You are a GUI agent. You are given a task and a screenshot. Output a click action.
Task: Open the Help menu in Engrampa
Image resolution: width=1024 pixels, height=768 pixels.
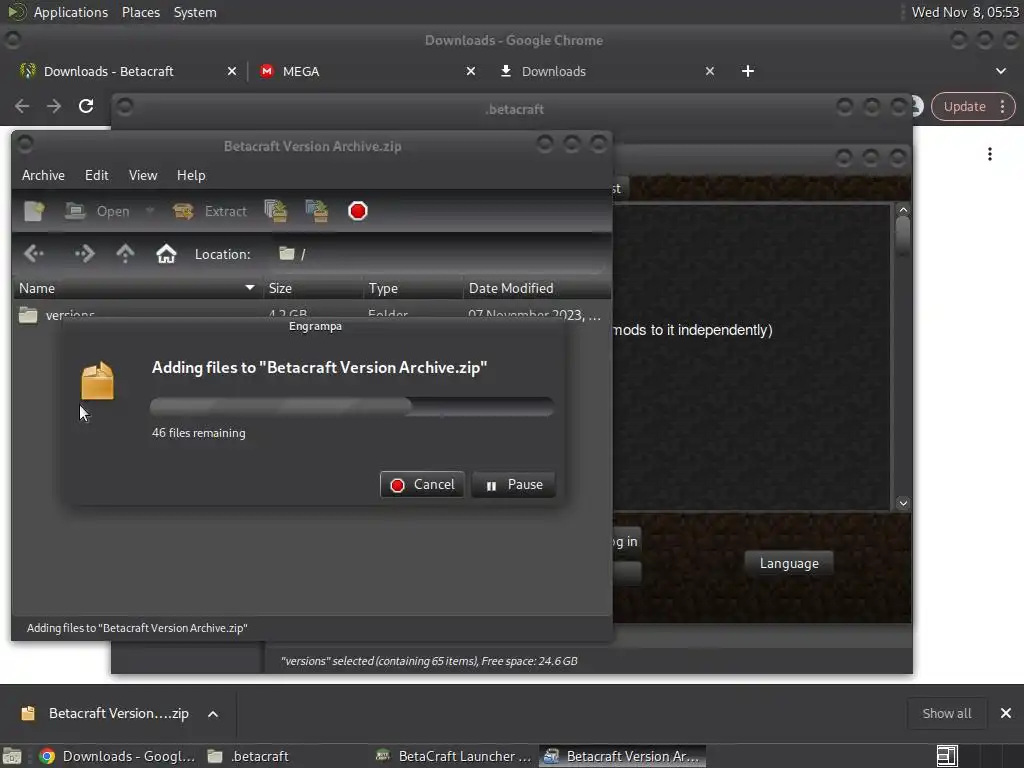[x=191, y=175]
